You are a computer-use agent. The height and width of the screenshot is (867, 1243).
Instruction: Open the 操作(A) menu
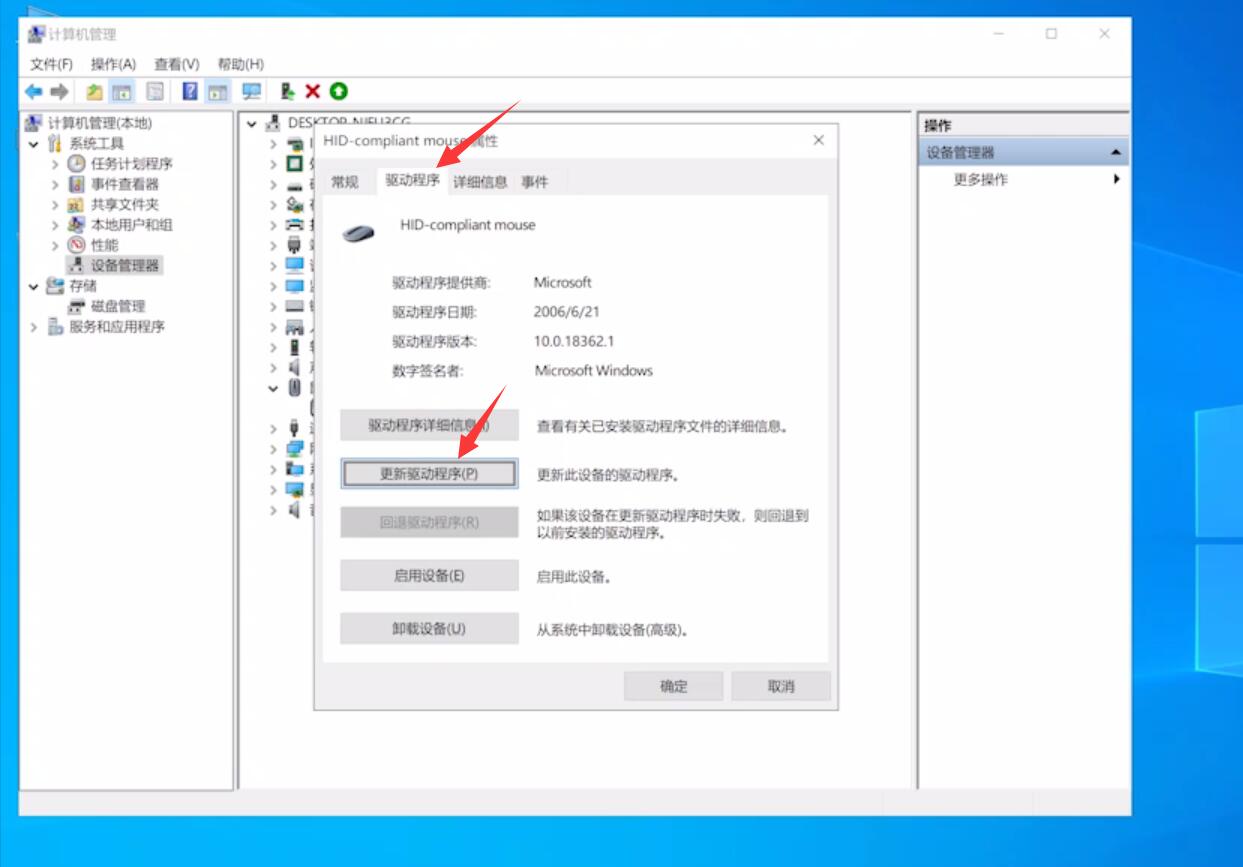click(113, 64)
